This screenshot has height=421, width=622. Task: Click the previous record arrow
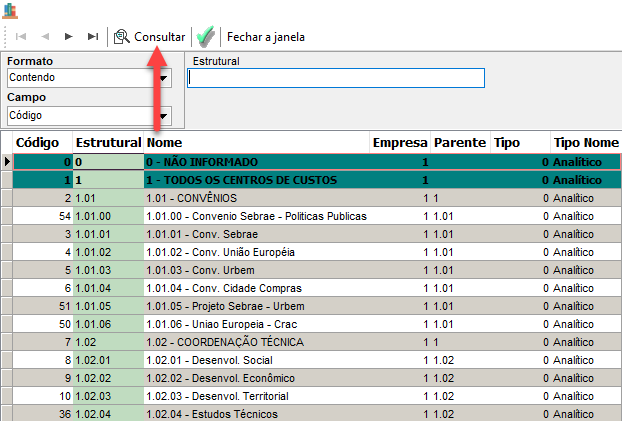(x=44, y=37)
